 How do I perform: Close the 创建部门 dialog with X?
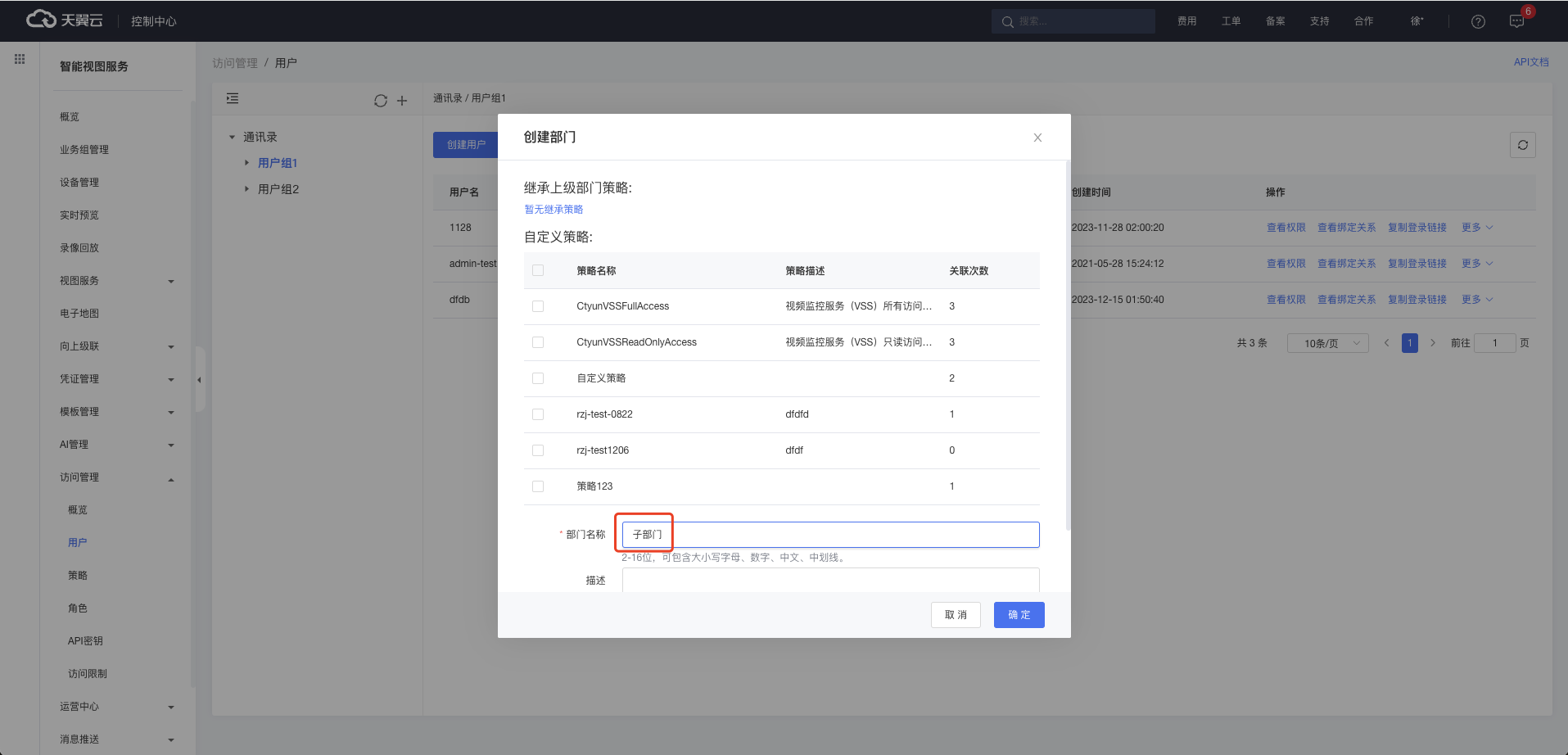(x=1037, y=138)
